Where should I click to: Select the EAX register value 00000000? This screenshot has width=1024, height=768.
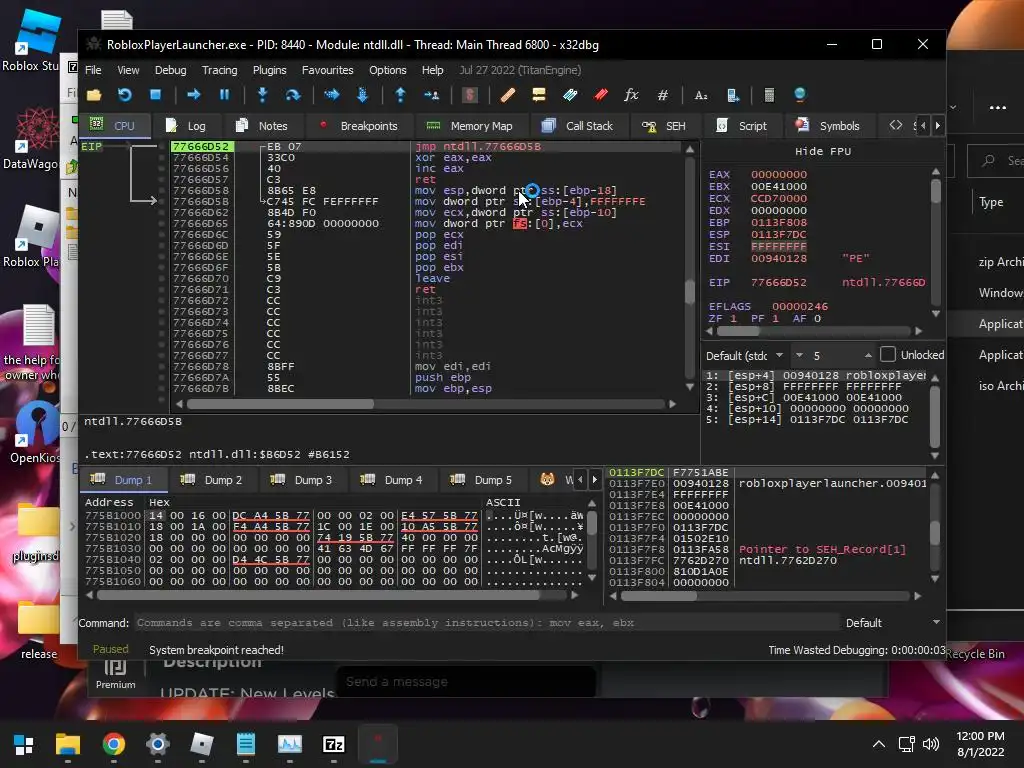point(778,174)
